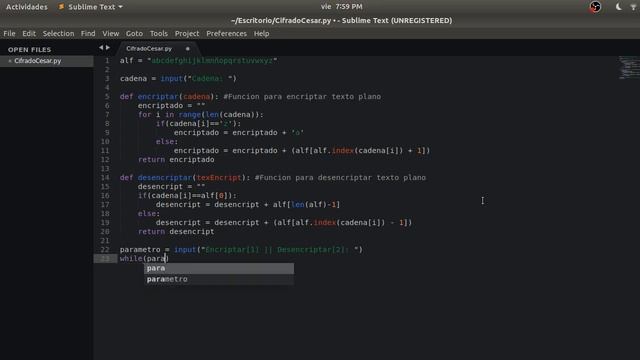The width and height of the screenshot is (640, 360).
Task: Open the Edit menu
Action: (x=29, y=33)
